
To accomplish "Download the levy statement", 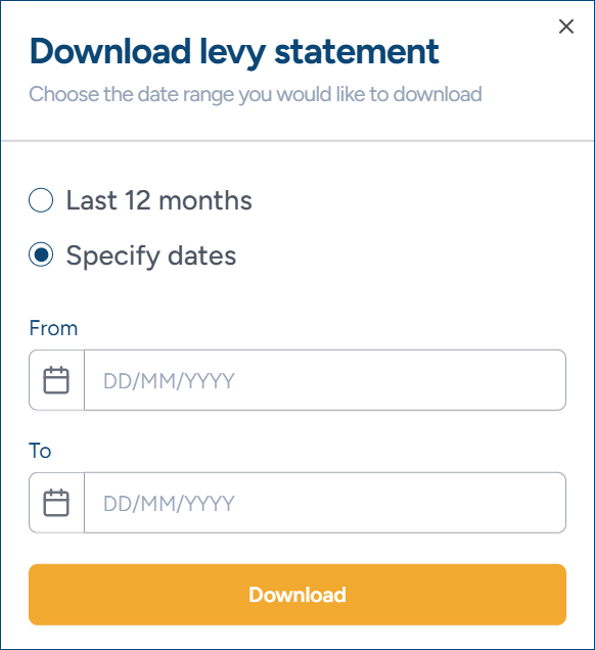I will pyautogui.click(x=297, y=594).
